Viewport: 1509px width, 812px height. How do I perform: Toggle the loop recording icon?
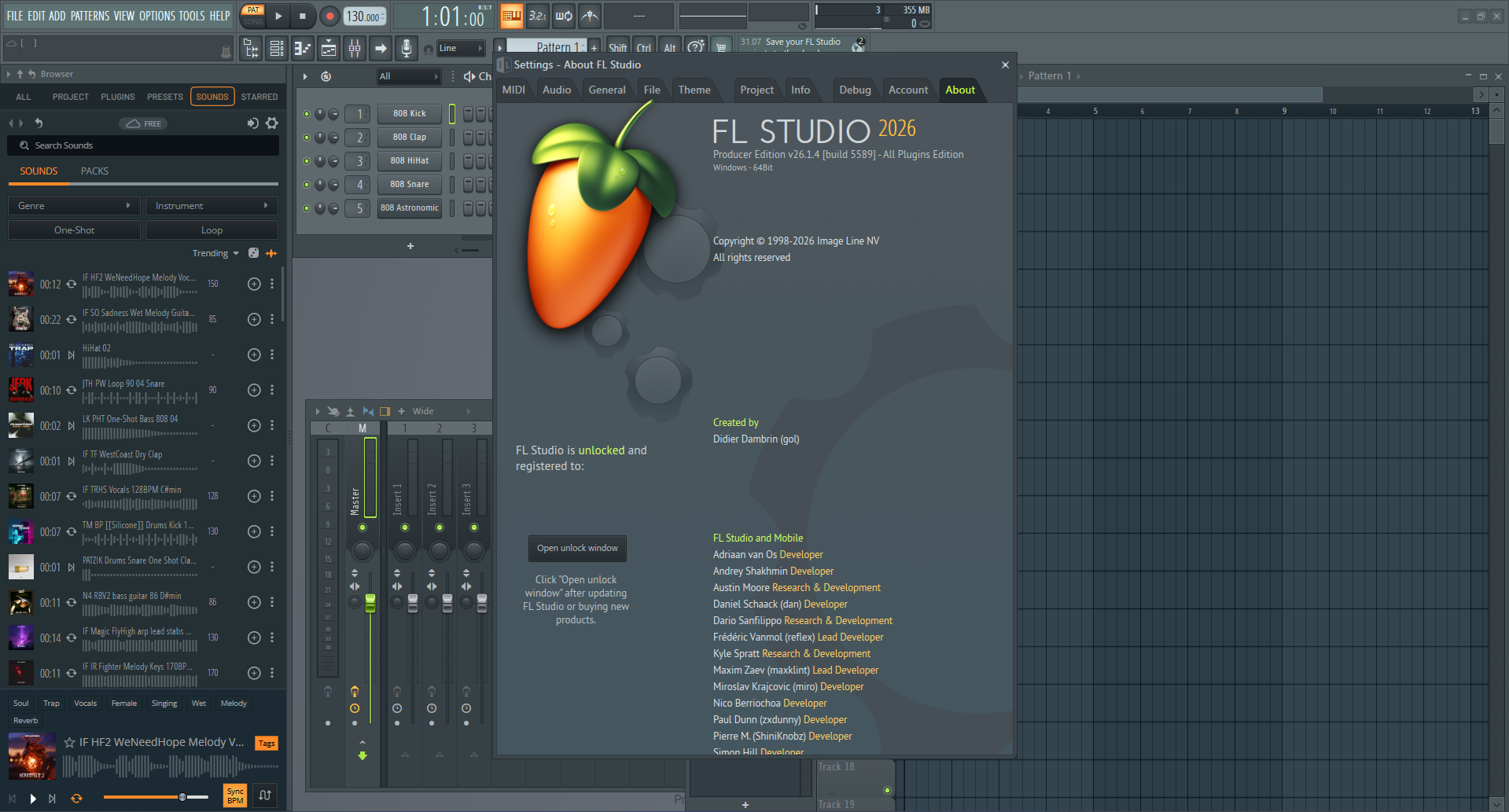[564, 16]
